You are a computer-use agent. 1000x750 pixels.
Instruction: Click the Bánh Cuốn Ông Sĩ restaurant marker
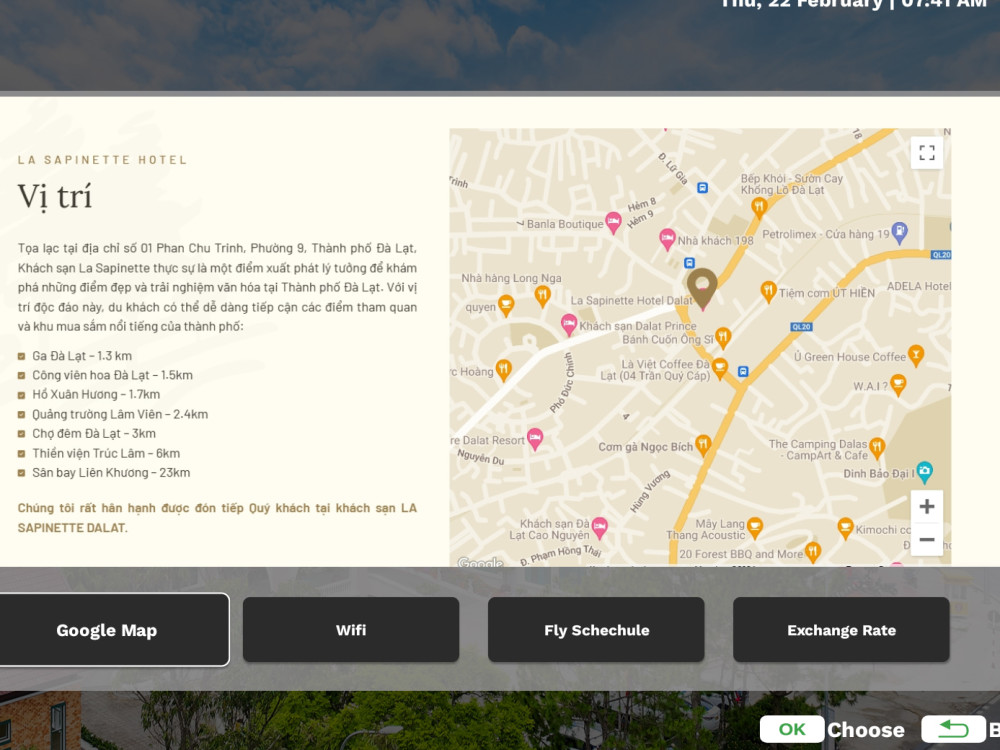pos(723,337)
